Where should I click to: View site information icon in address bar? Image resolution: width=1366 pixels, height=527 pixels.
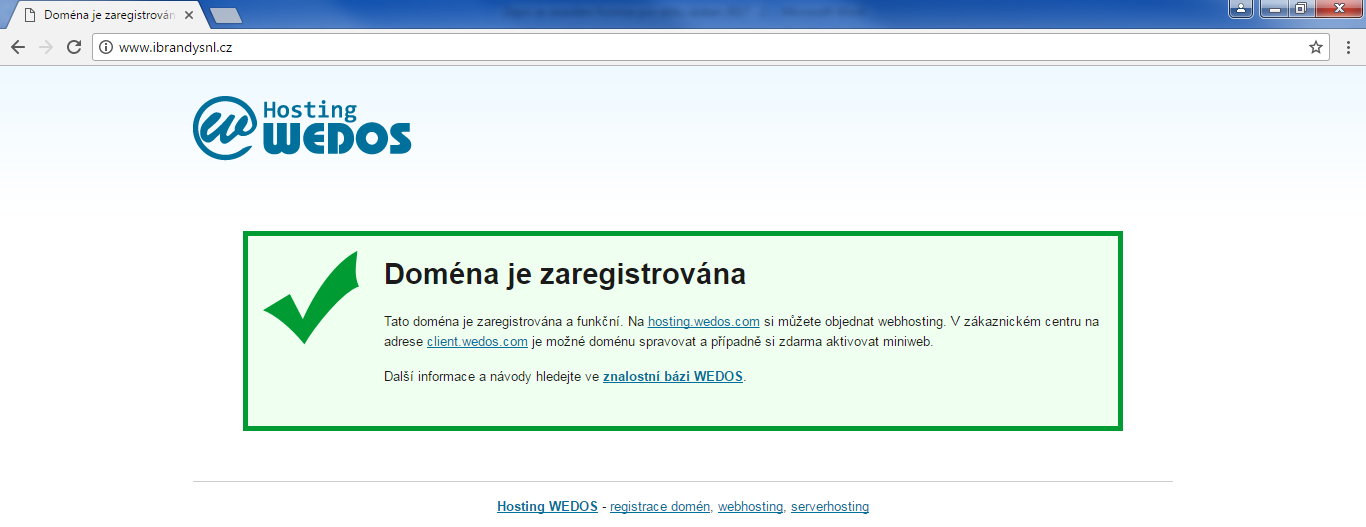pos(106,47)
